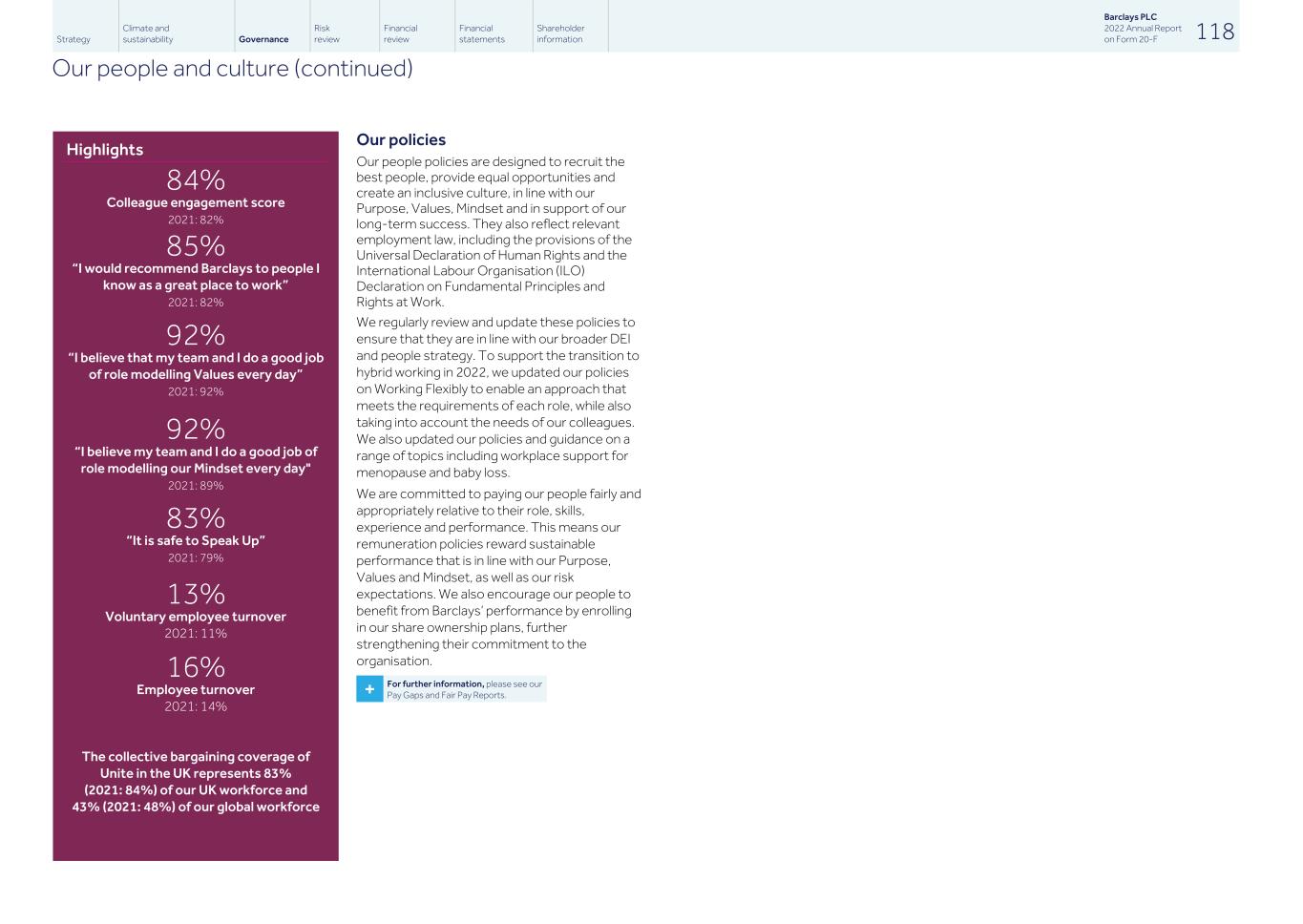The width and height of the screenshot is (1303, 924).
Task: Click the 'Our people and culture' page title
Action: coord(232,69)
